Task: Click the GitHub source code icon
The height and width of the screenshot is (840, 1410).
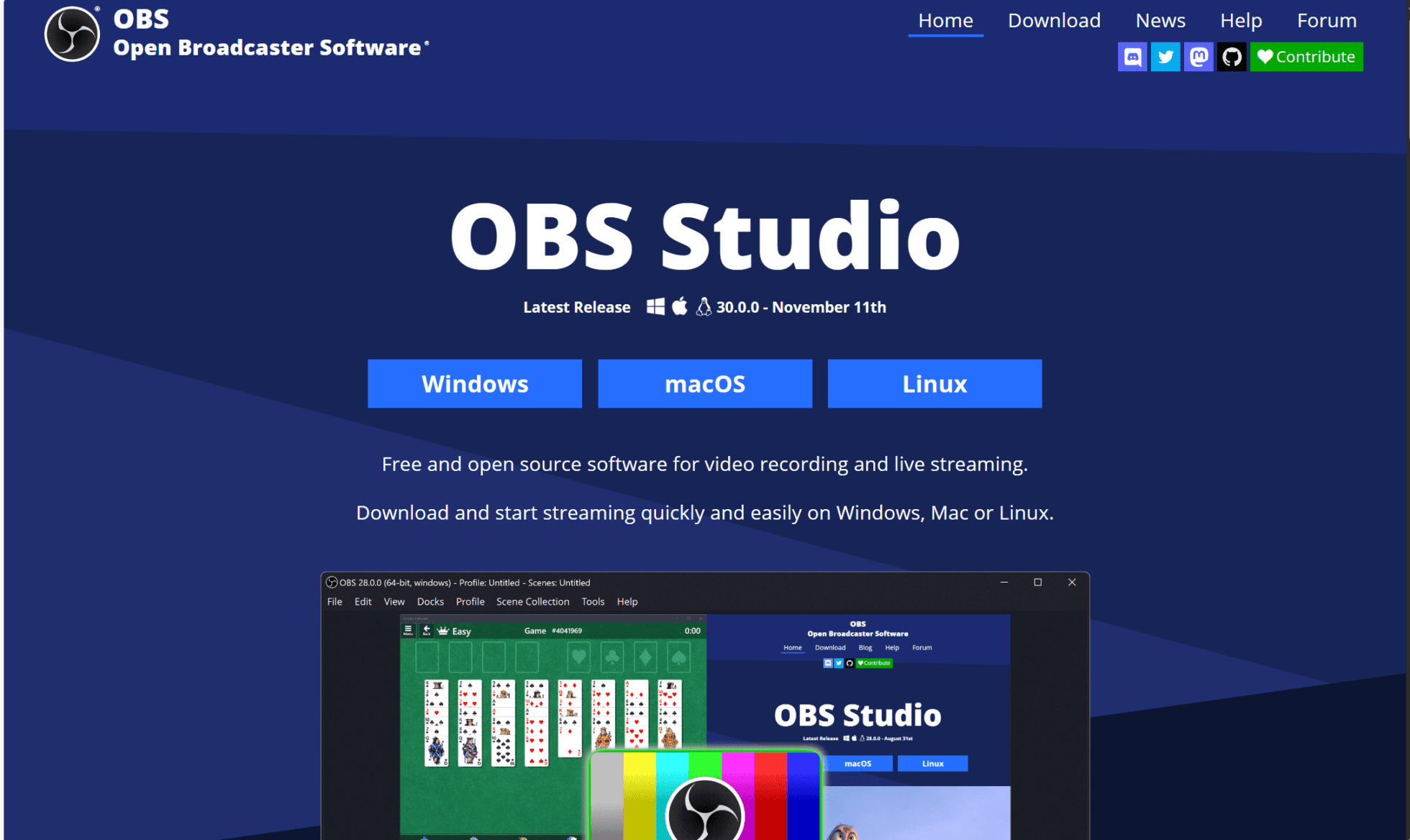Action: 1231,56
